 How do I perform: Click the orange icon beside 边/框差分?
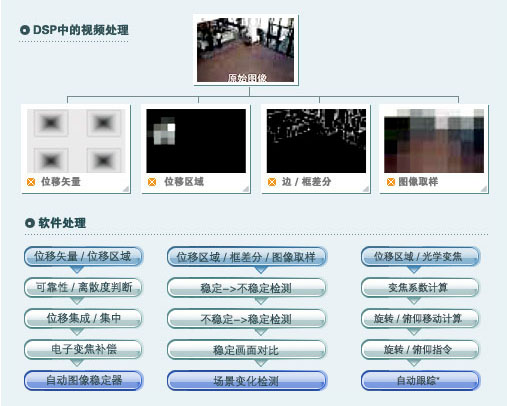point(272,182)
